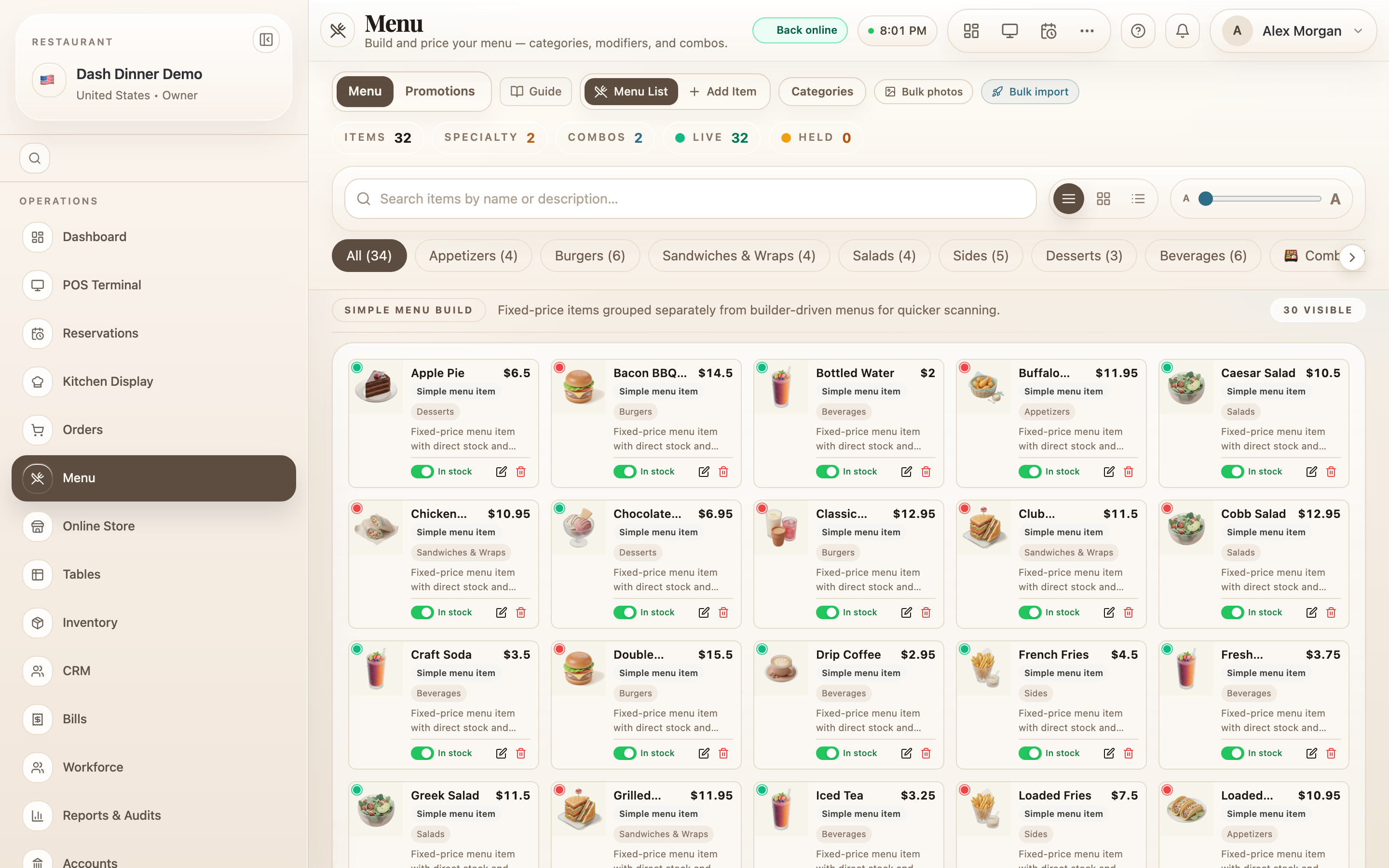
Task: Filter by Desserts (3) category
Action: (1084, 256)
